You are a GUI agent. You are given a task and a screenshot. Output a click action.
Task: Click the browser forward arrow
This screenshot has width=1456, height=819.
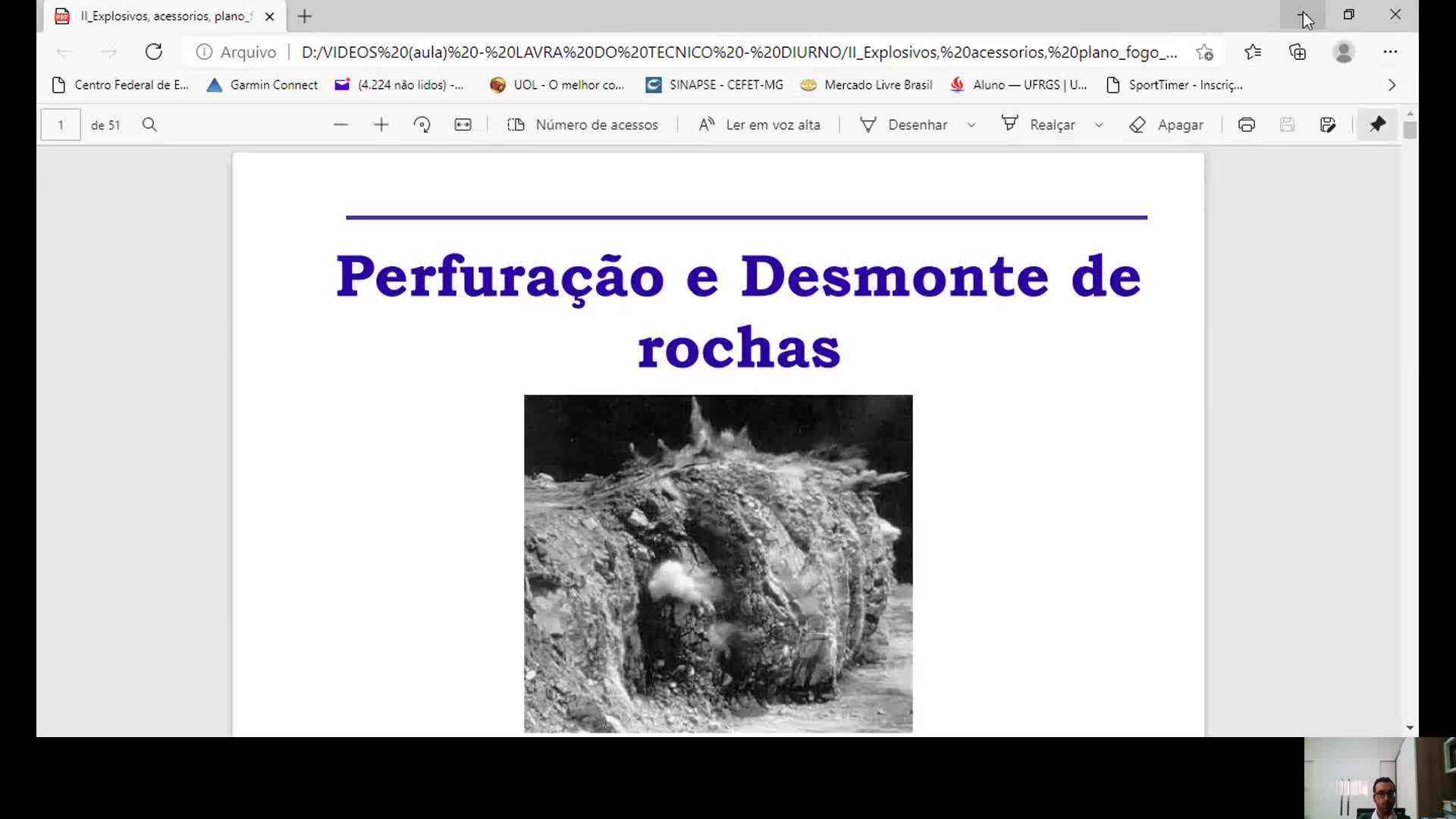[x=109, y=52]
